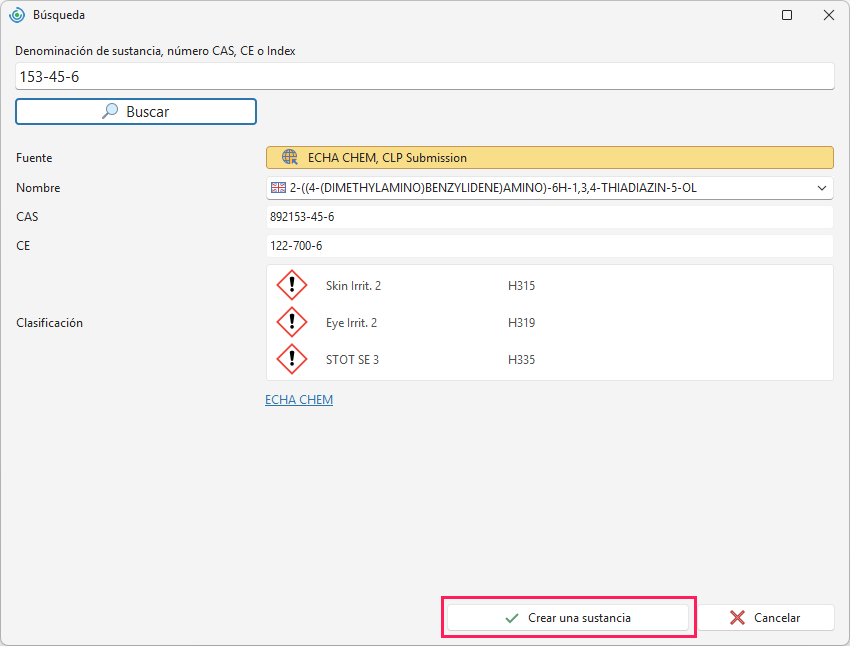Click the Buscar button
Image resolution: width=850 pixels, height=646 pixels.
pos(136,111)
